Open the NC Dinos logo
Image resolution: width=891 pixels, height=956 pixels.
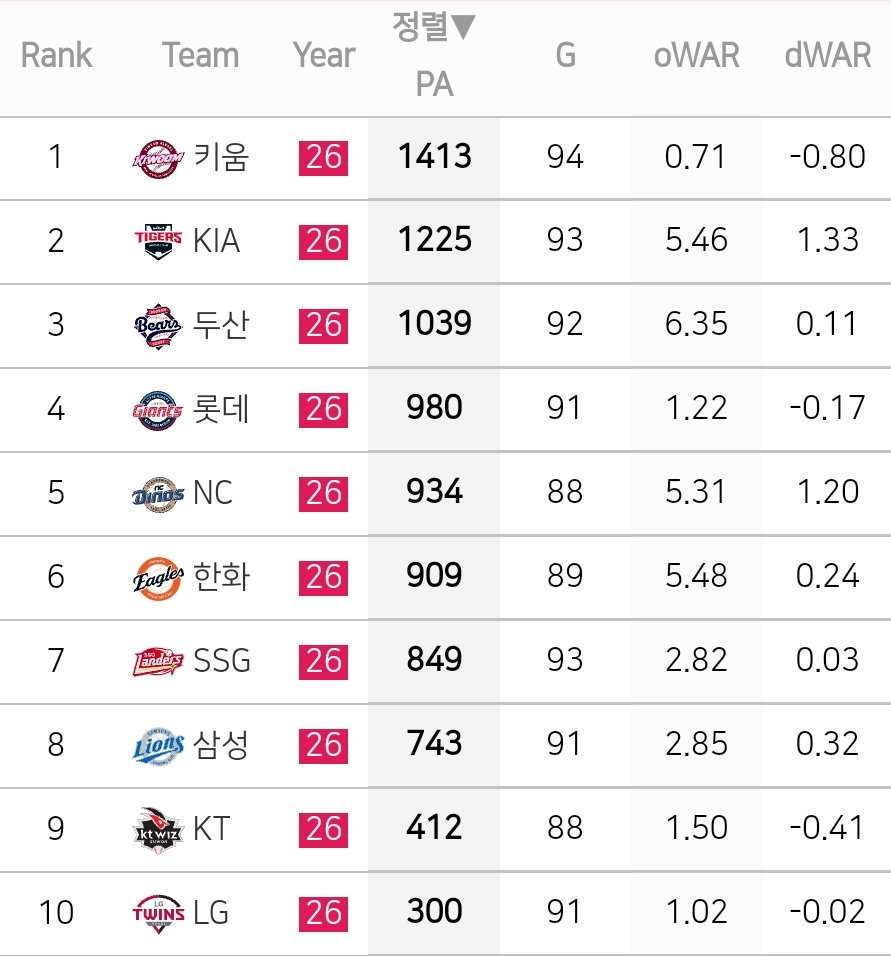[158, 494]
